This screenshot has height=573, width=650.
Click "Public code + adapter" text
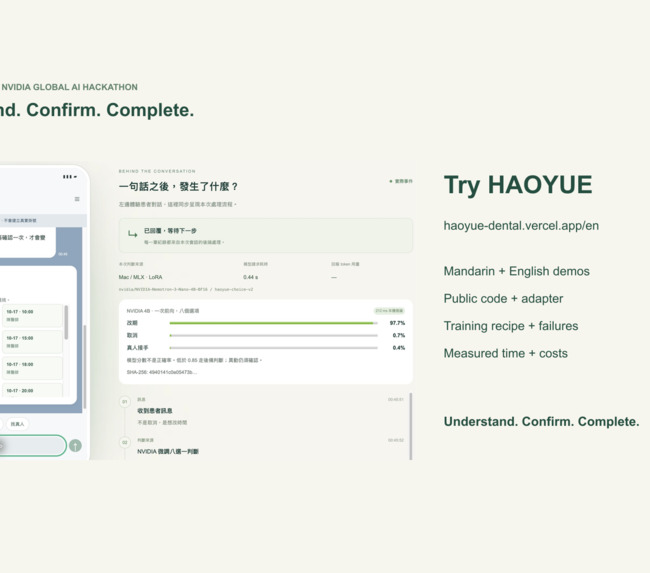(503, 299)
